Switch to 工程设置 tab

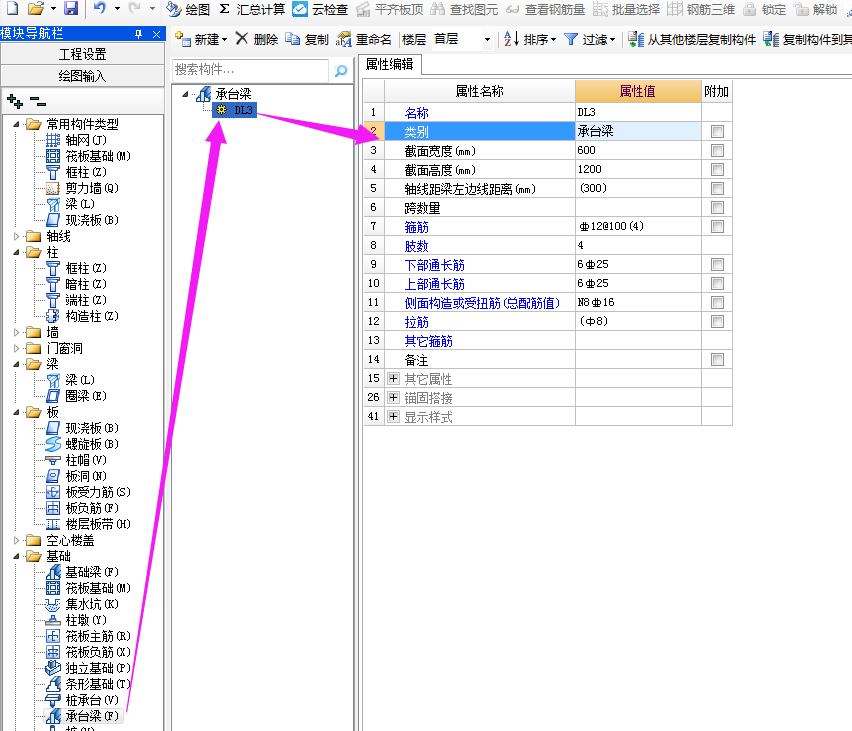coord(83,54)
